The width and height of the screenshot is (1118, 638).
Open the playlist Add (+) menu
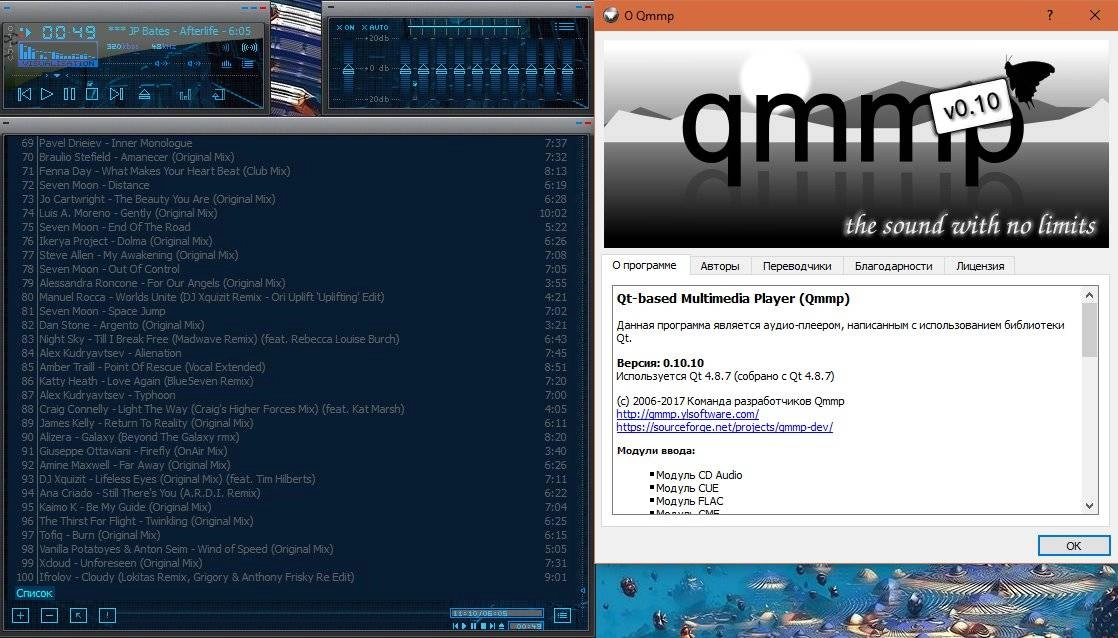pos(20,614)
